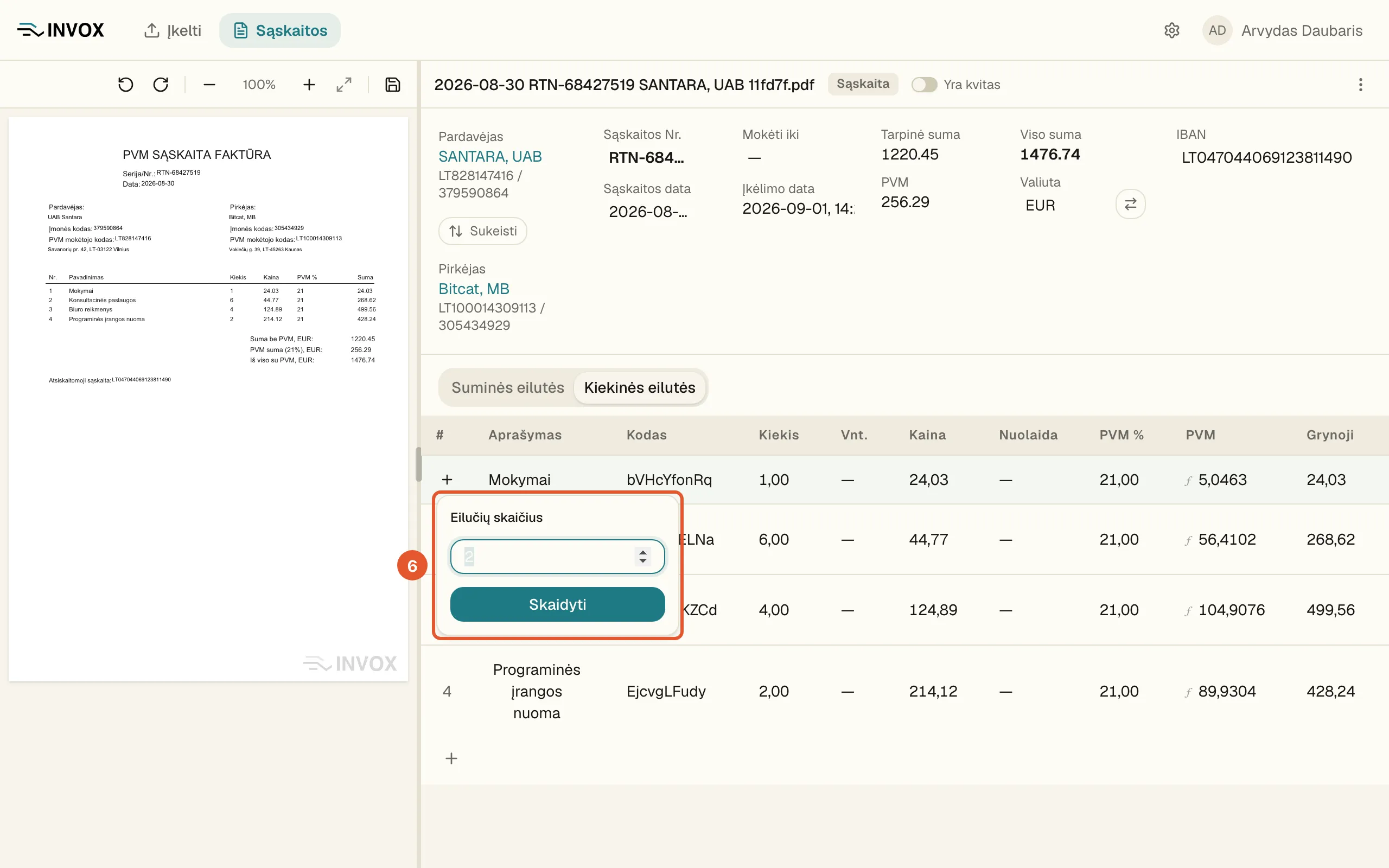Click row number 4
Image resolution: width=1389 pixels, height=868 pixels.
(x=447, y=691)
